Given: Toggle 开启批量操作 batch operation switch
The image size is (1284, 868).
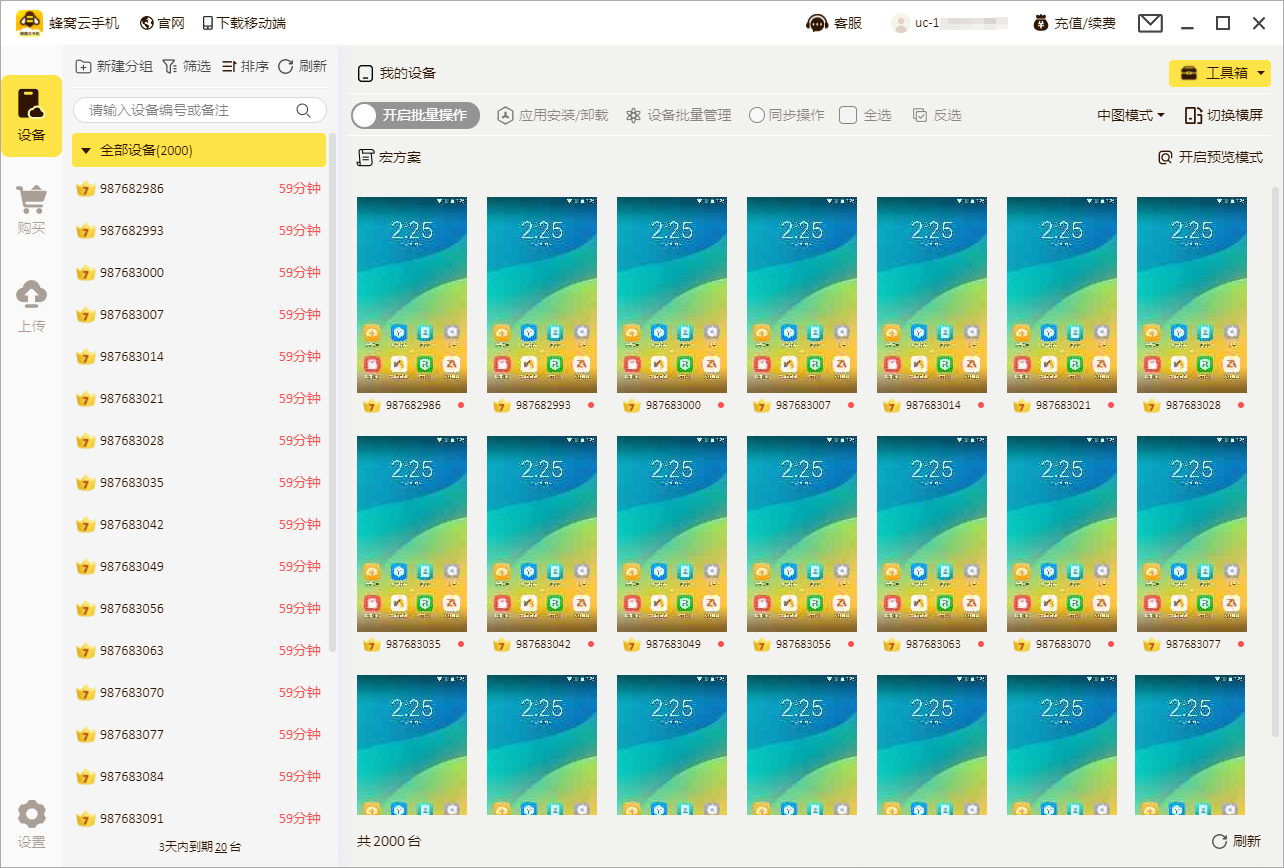Looking at the screenshot, I should (x=415, y=115).
